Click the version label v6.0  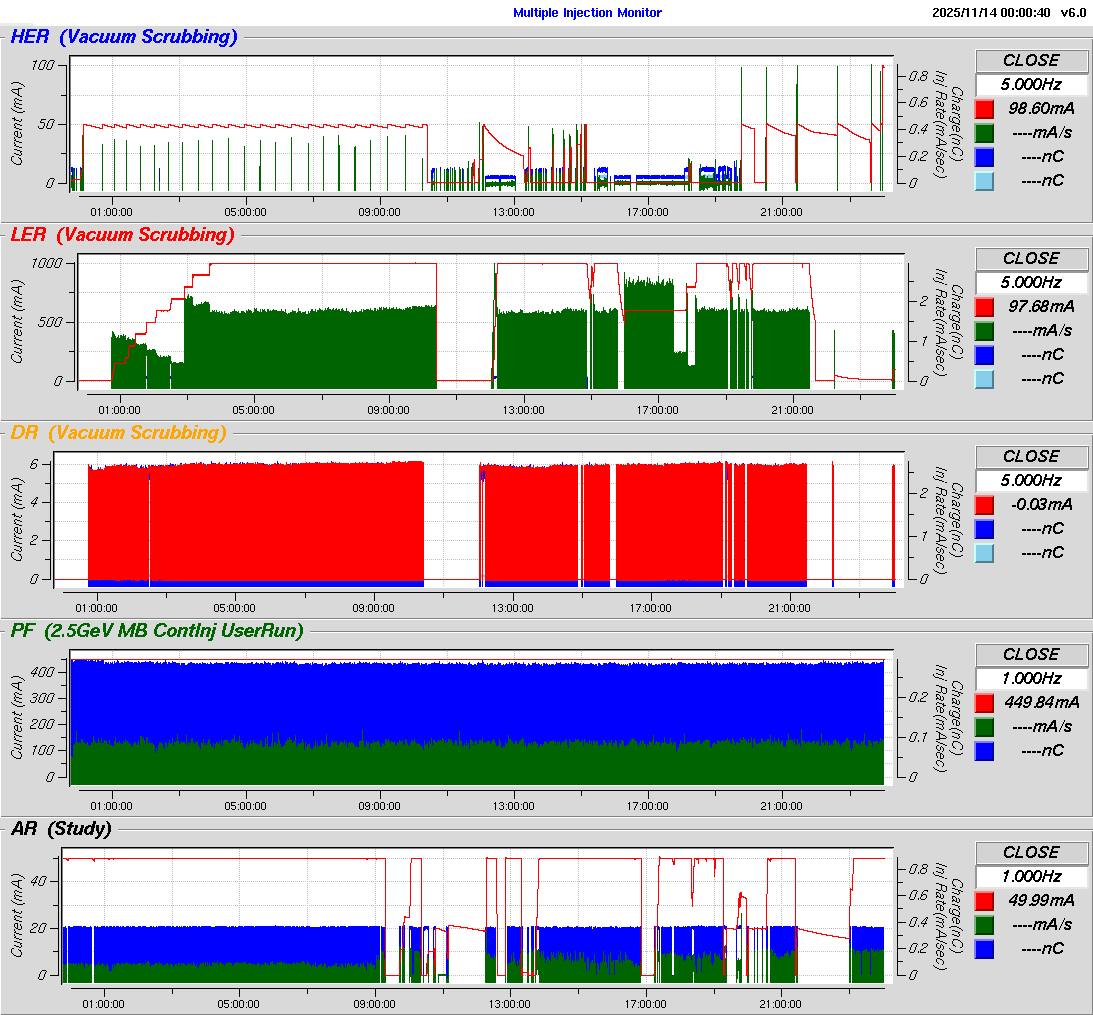(x=1073, y=13)
